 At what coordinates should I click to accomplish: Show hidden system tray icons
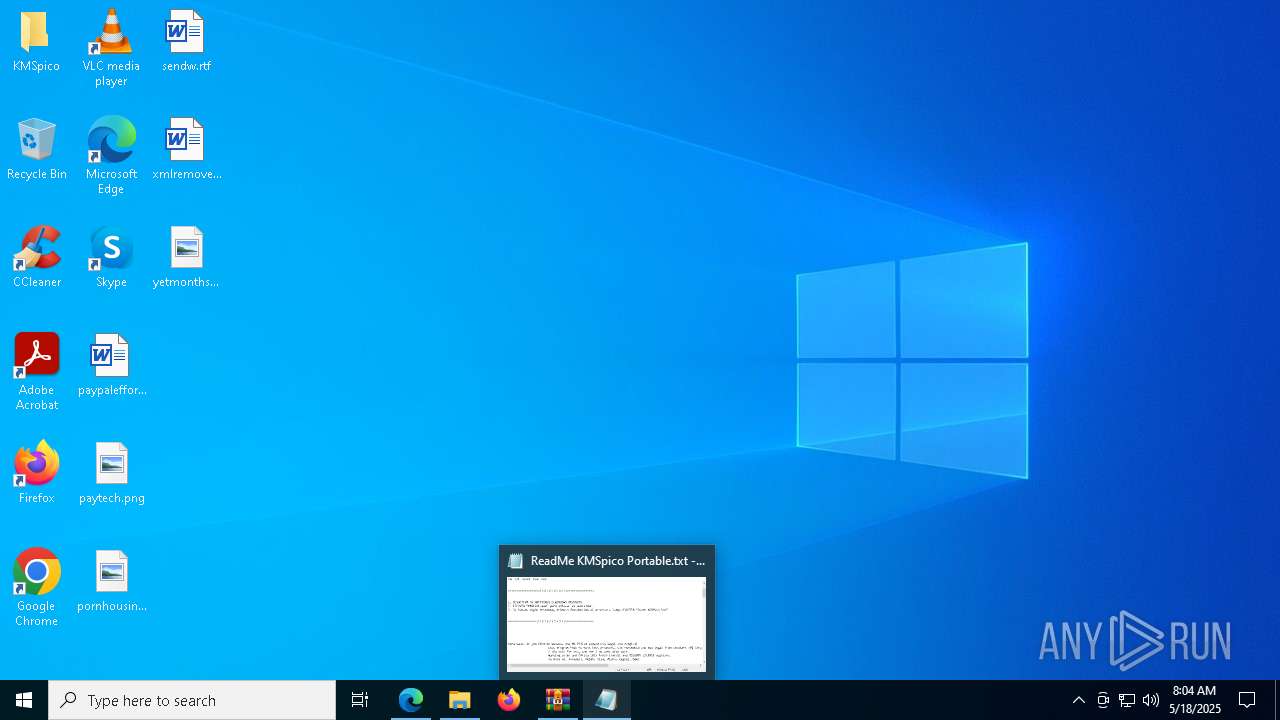click(1079, 700)
